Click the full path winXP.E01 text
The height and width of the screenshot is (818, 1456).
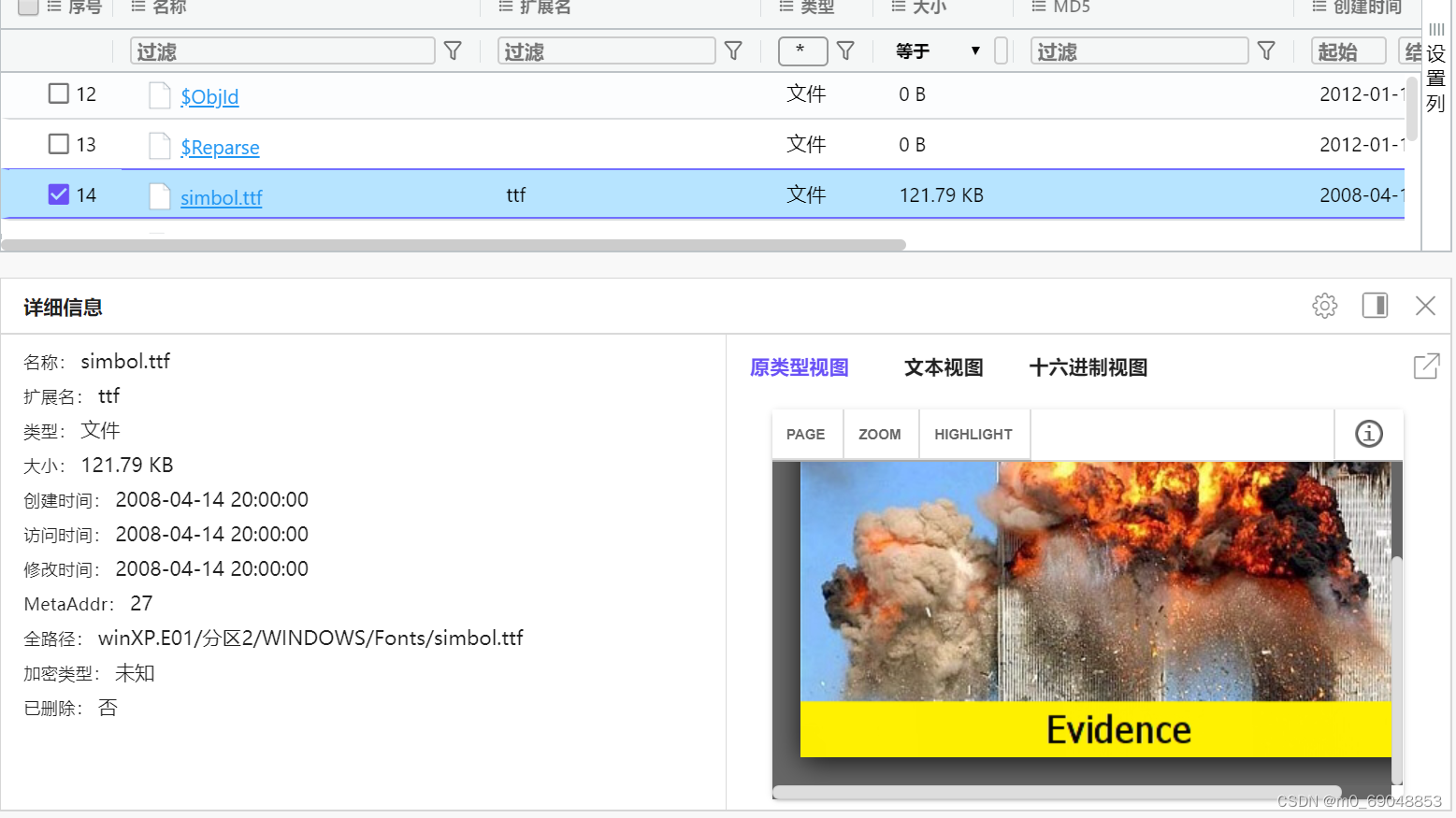click(310, 639)
